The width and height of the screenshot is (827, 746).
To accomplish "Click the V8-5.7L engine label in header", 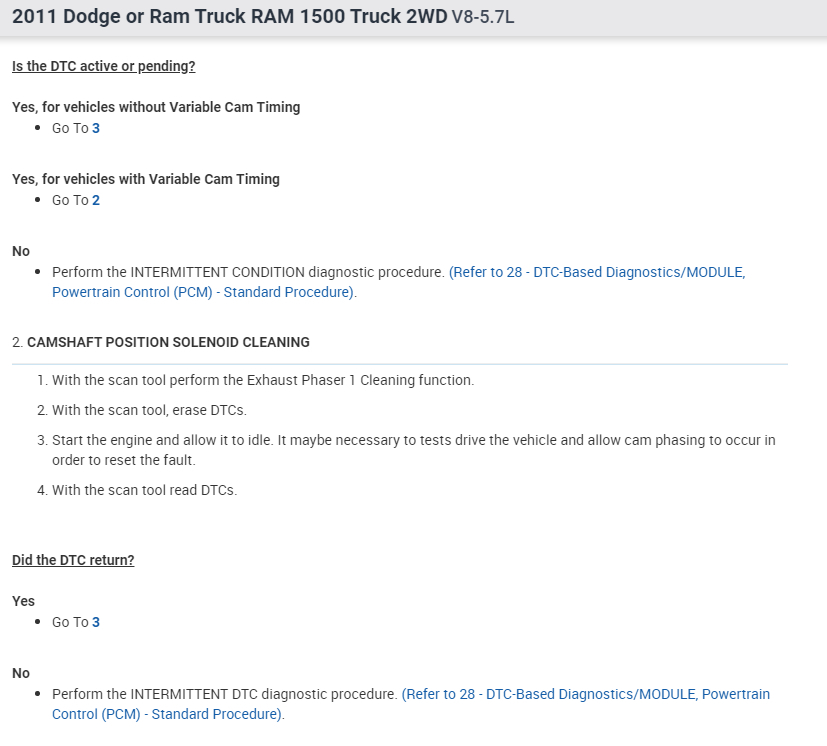I will click(483, 19).
